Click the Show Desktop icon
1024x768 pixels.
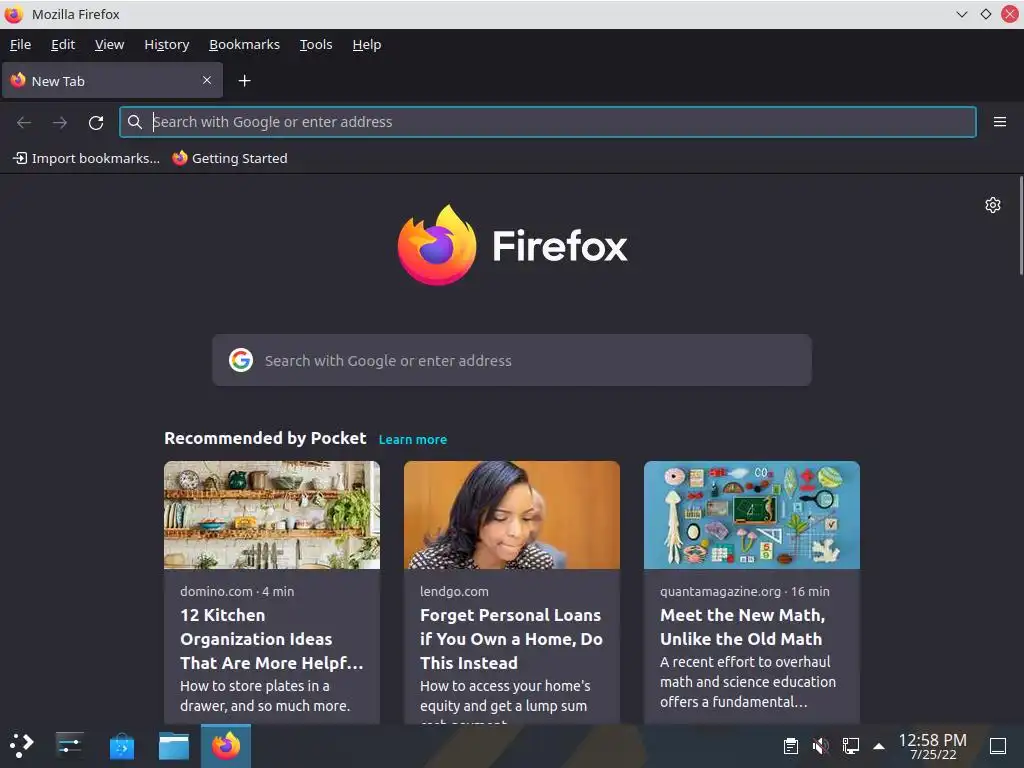(998, 745)
